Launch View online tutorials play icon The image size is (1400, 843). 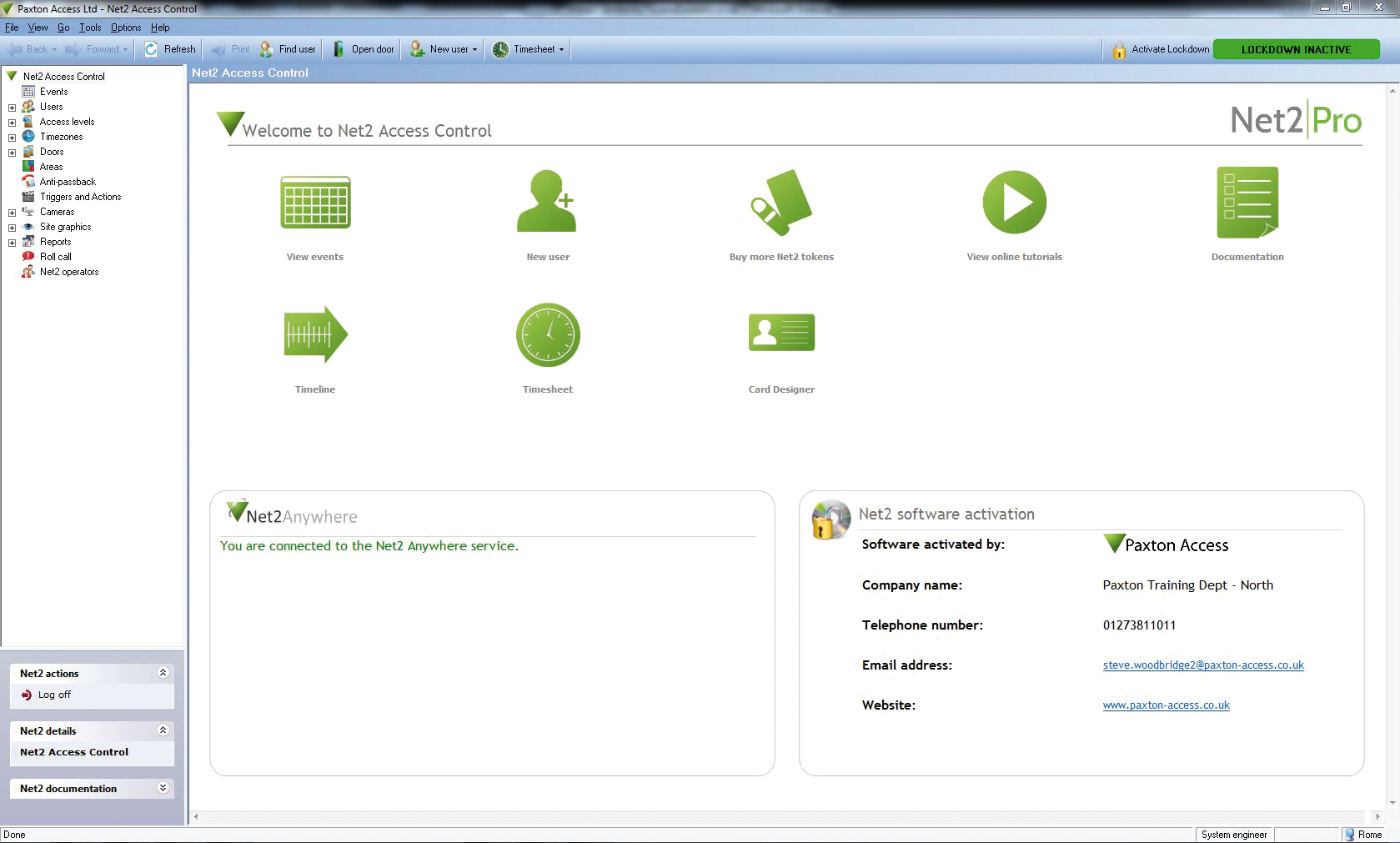[1014, 203]
